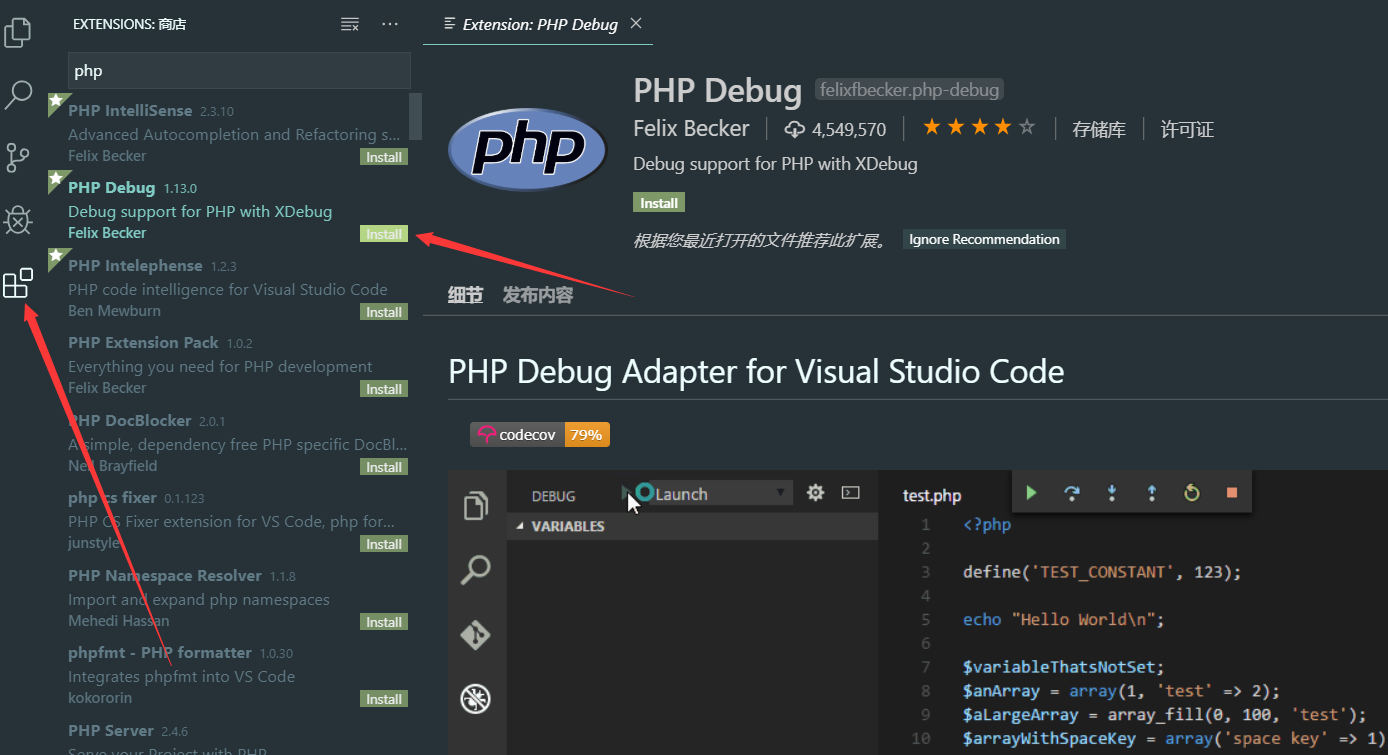The height and width of the screenshot is (755, 1388).
Task: Install PHP Debug from the results list
Action: point(384,234)
